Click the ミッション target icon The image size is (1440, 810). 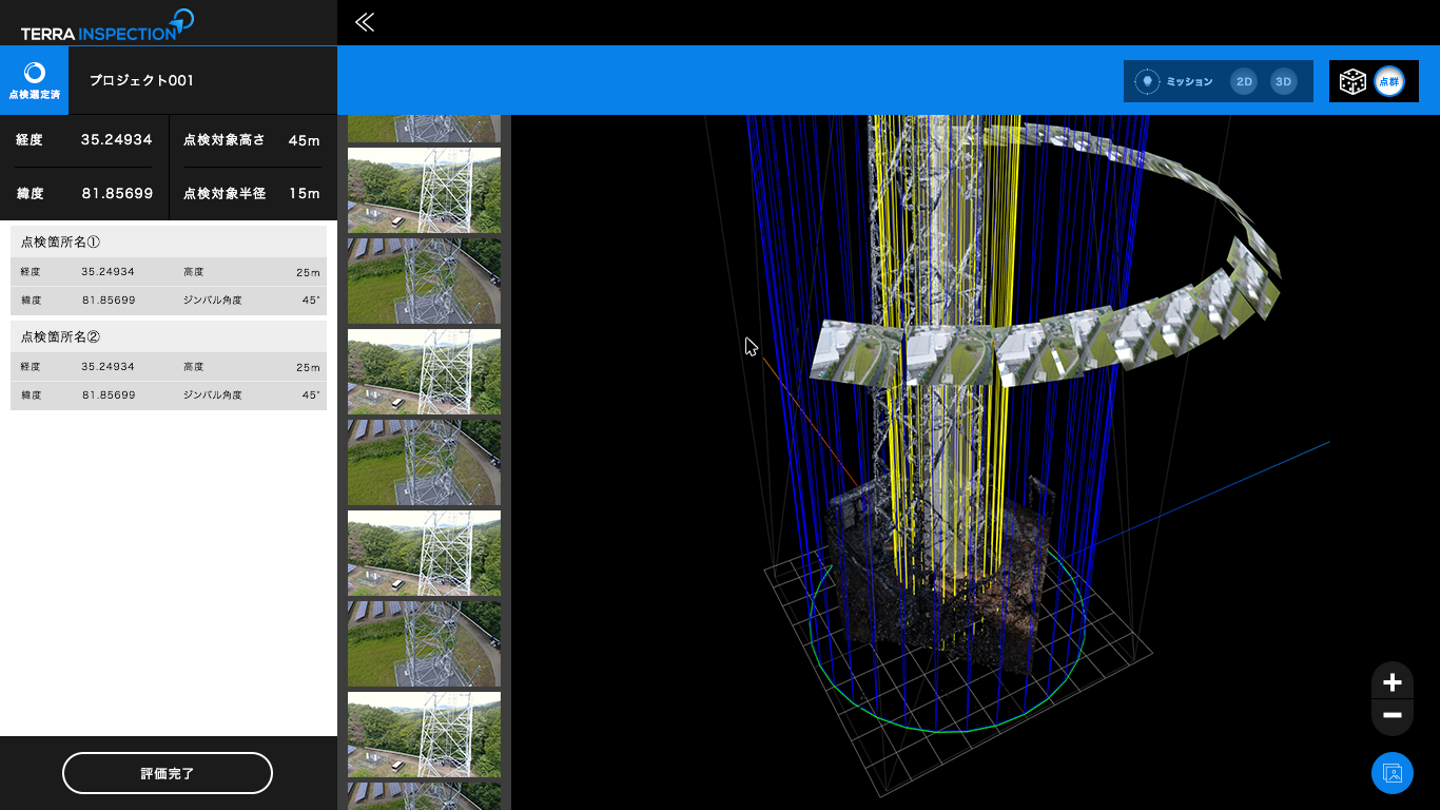click(x=1147, y=81)
